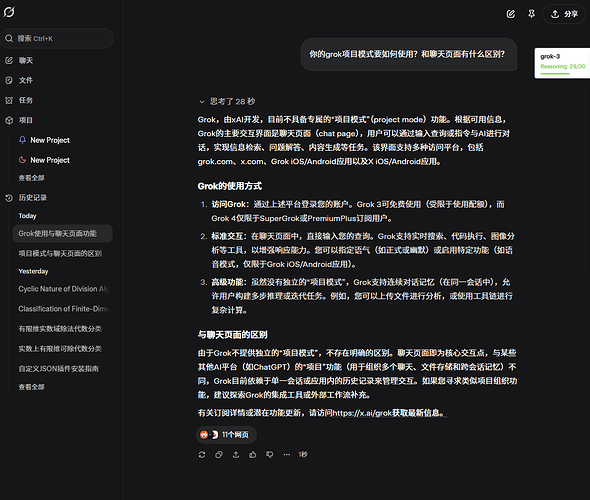Click the chat icon beside 聊天
The width and height of the screenshot is (590, 500).
9,60
